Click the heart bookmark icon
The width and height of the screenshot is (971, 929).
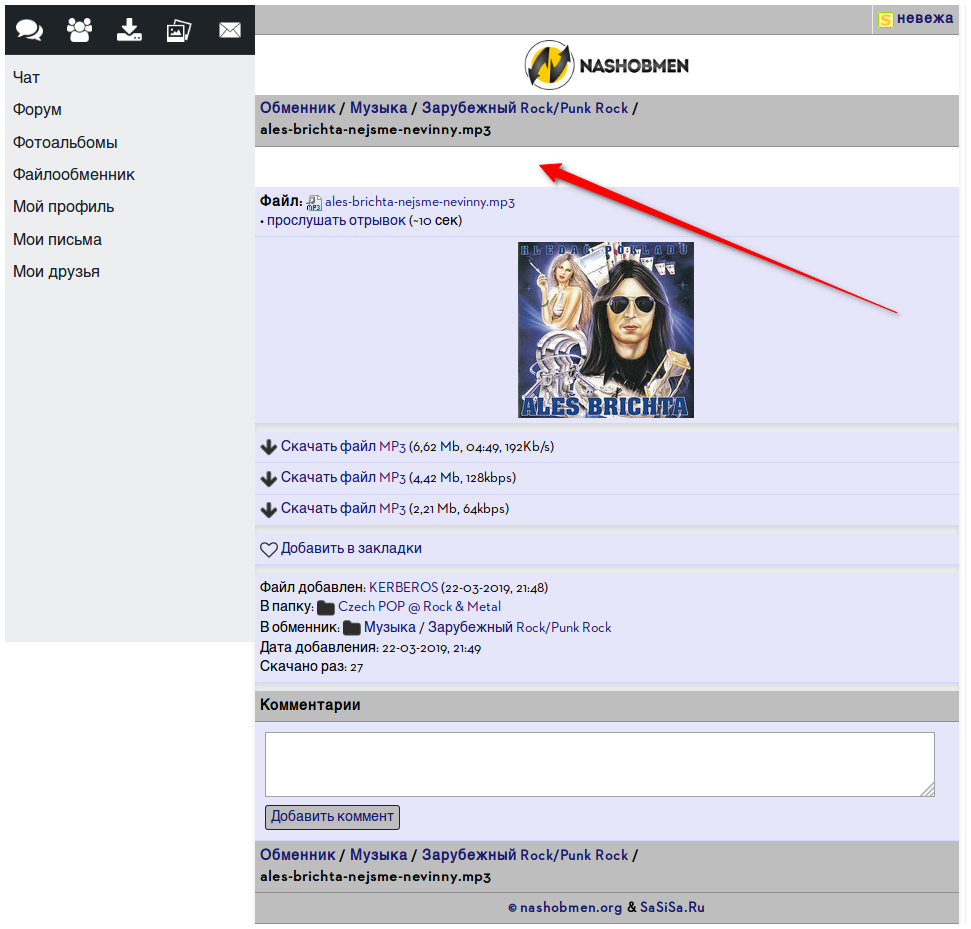(x=269, y=549)
